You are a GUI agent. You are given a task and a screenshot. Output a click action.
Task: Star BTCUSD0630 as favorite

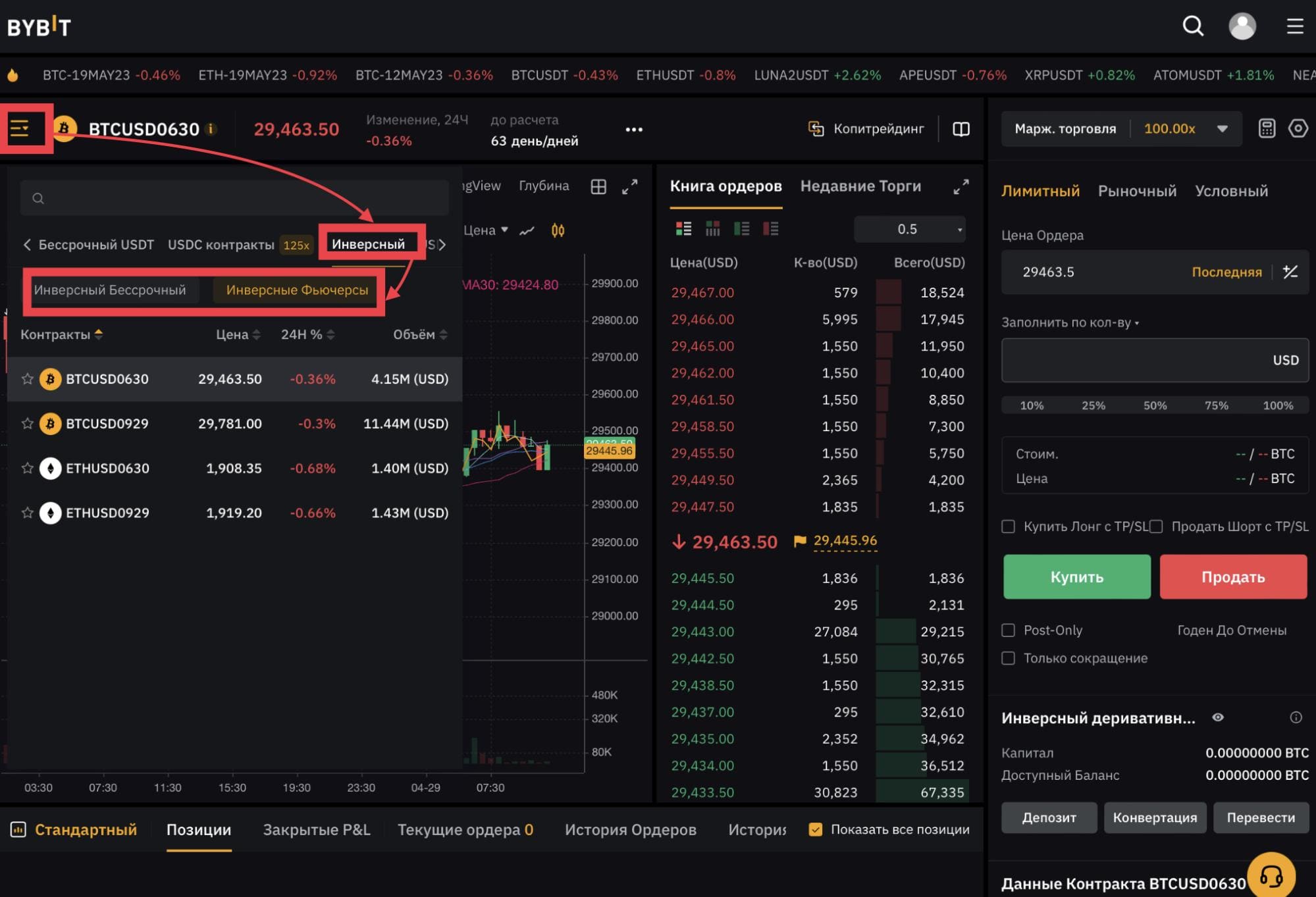tap(27, 379)
